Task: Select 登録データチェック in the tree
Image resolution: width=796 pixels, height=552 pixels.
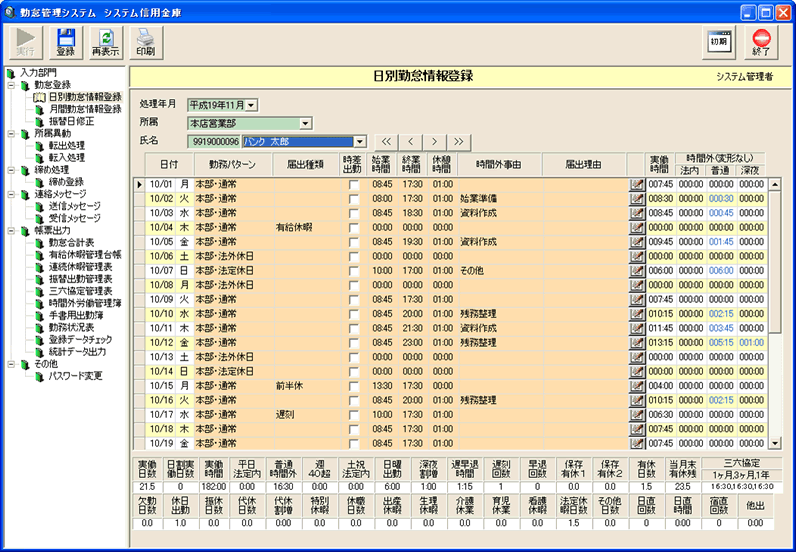Action: click(x=81, y=340)
